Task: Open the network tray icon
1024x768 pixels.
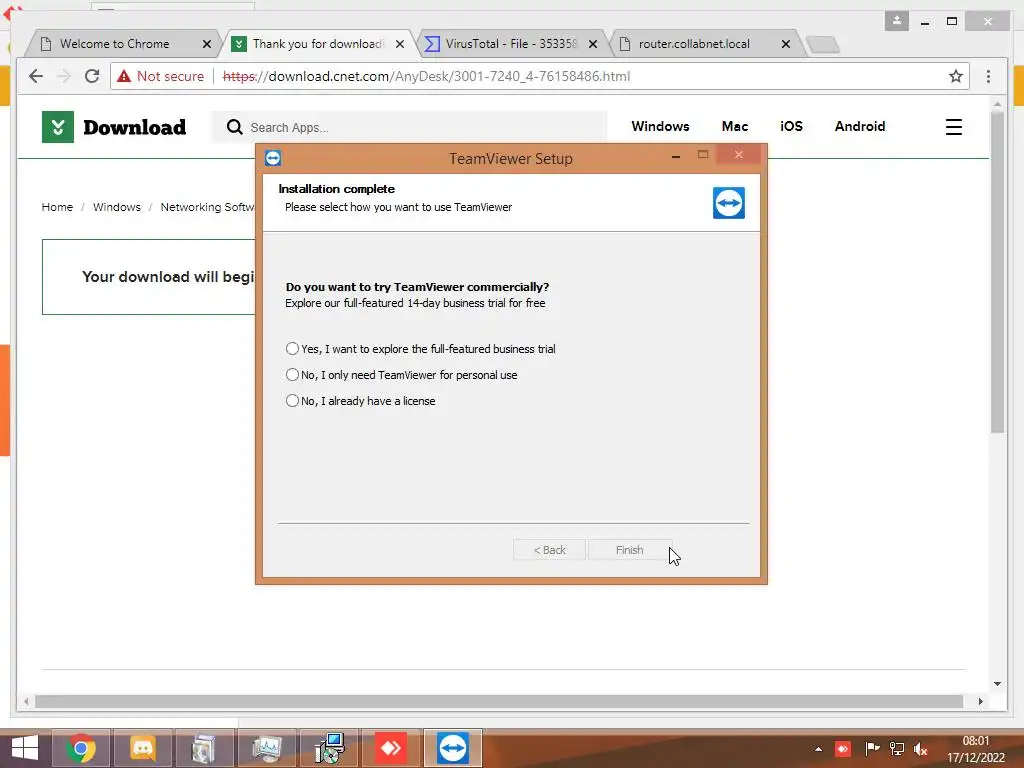Action: coord(897,749)
